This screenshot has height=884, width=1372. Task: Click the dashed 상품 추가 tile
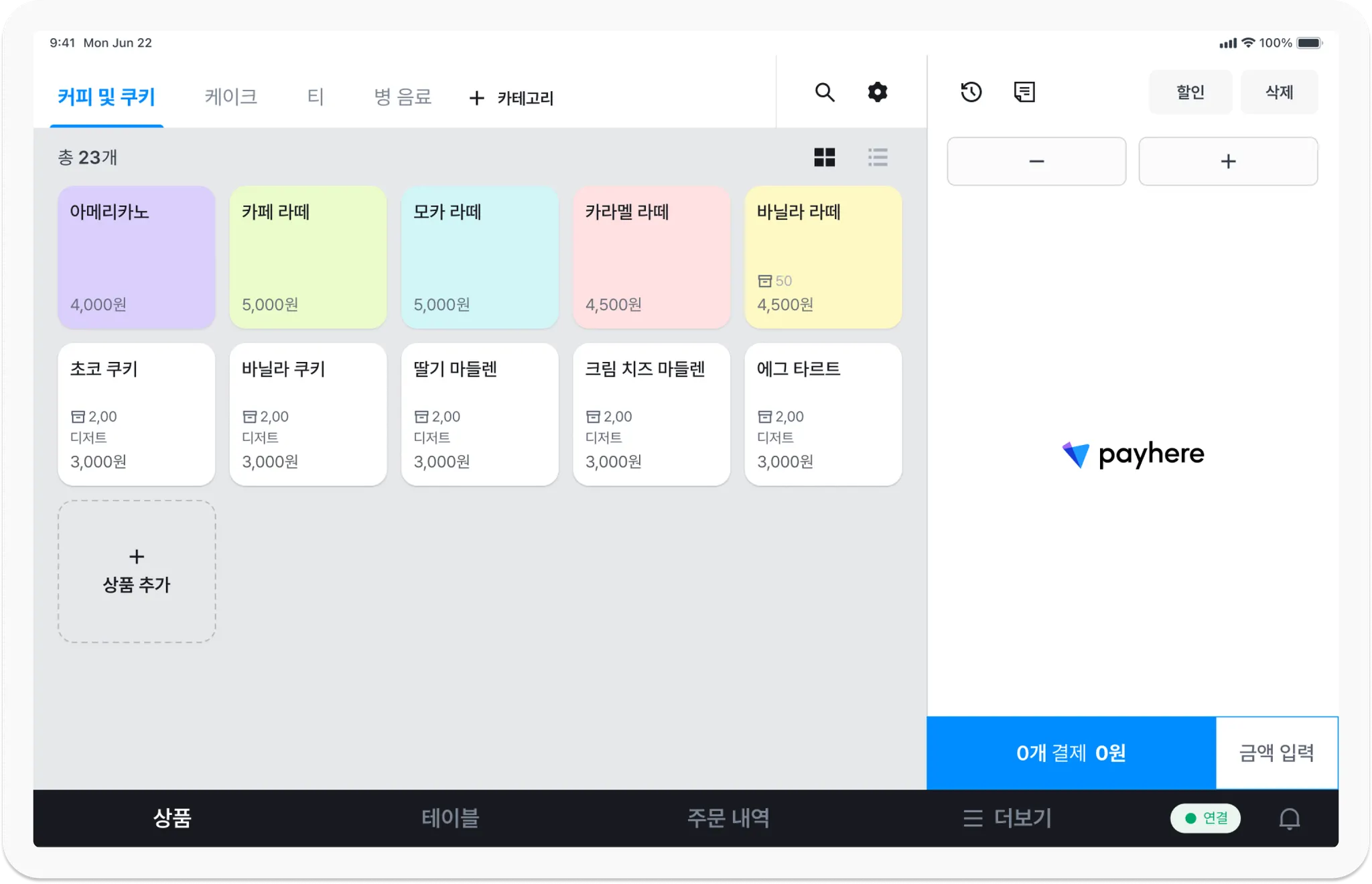coord(137,572)
